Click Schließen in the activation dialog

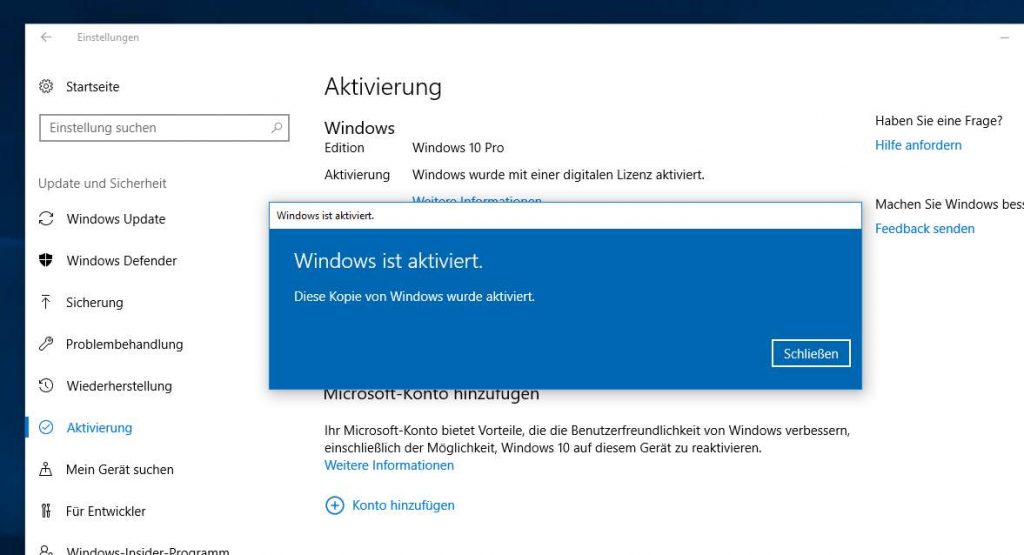(810, 353)
